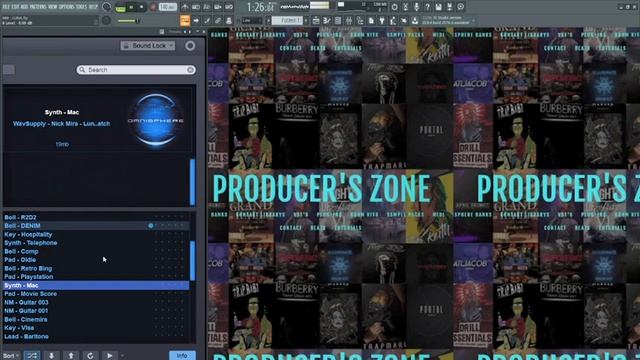The height and width of the screenshot is (360, 640).
Task: Click the master pitch knob
Action: pyautogui.click(x=107, y=20)
